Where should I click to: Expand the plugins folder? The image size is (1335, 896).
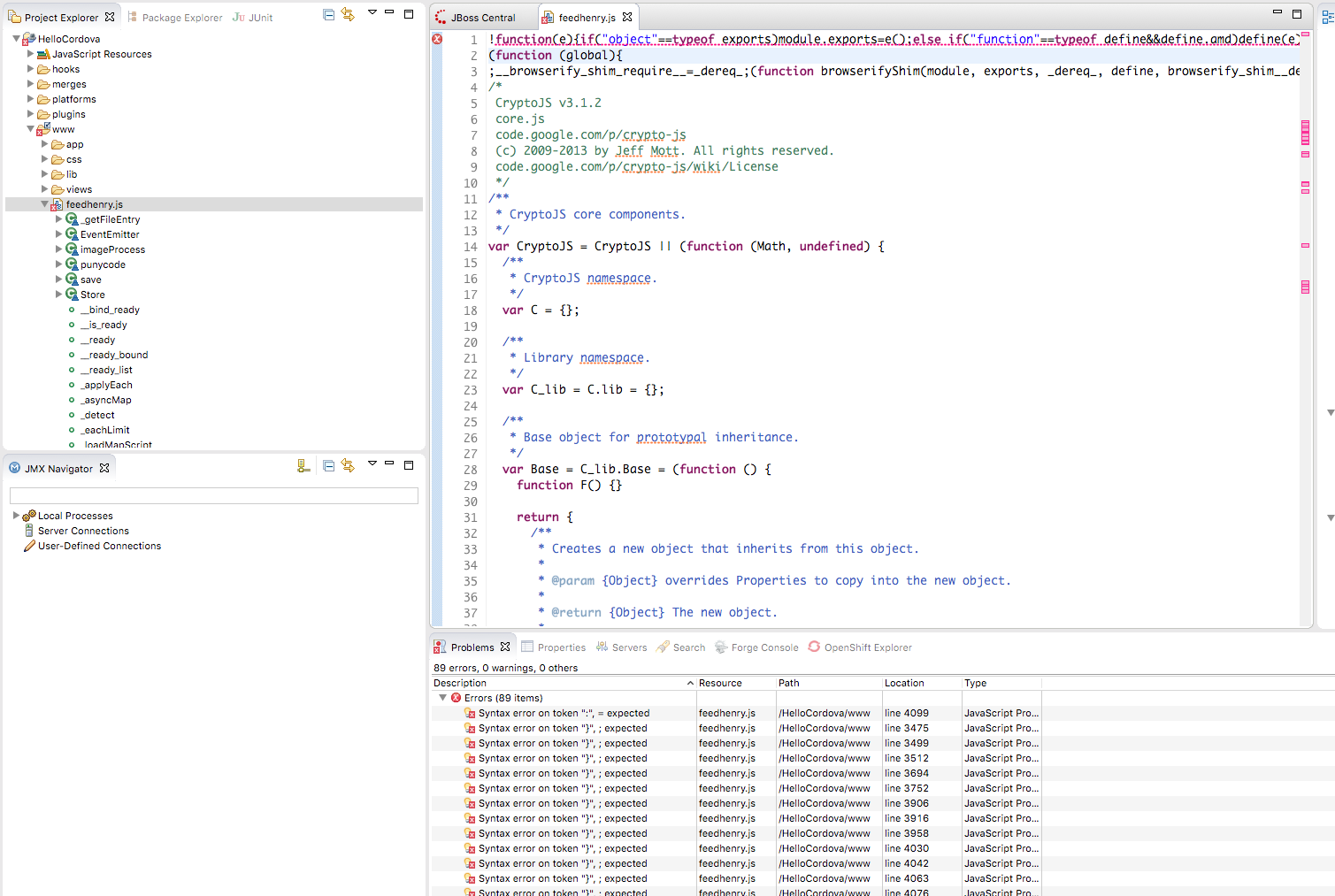(31, 114)
